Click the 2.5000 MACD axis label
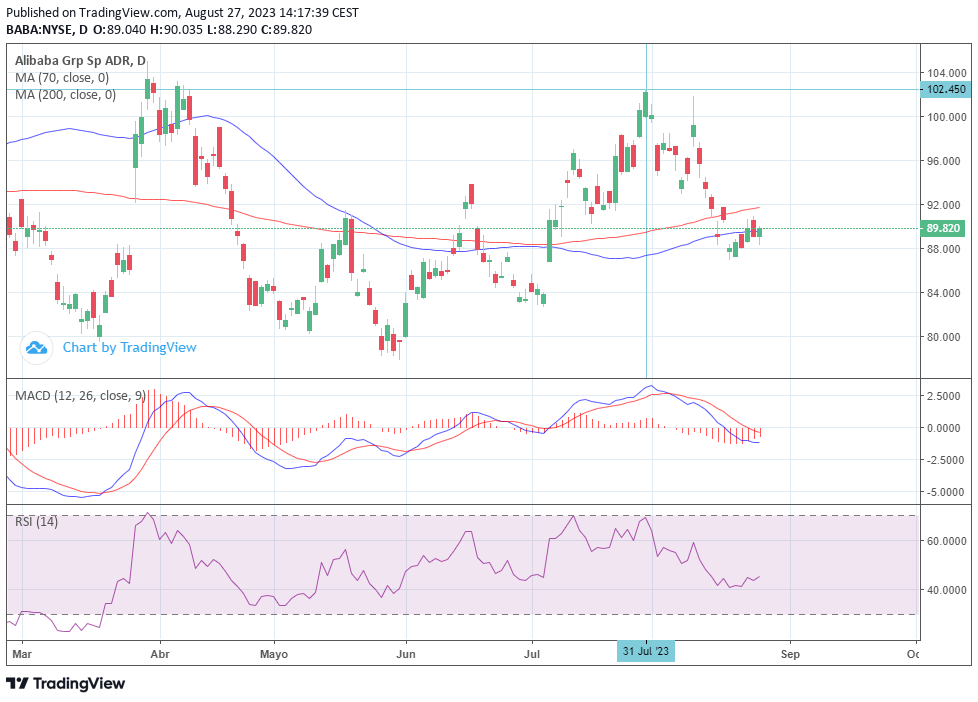The width and height of the screenshot is (978, 702). [x=943, y=396]
